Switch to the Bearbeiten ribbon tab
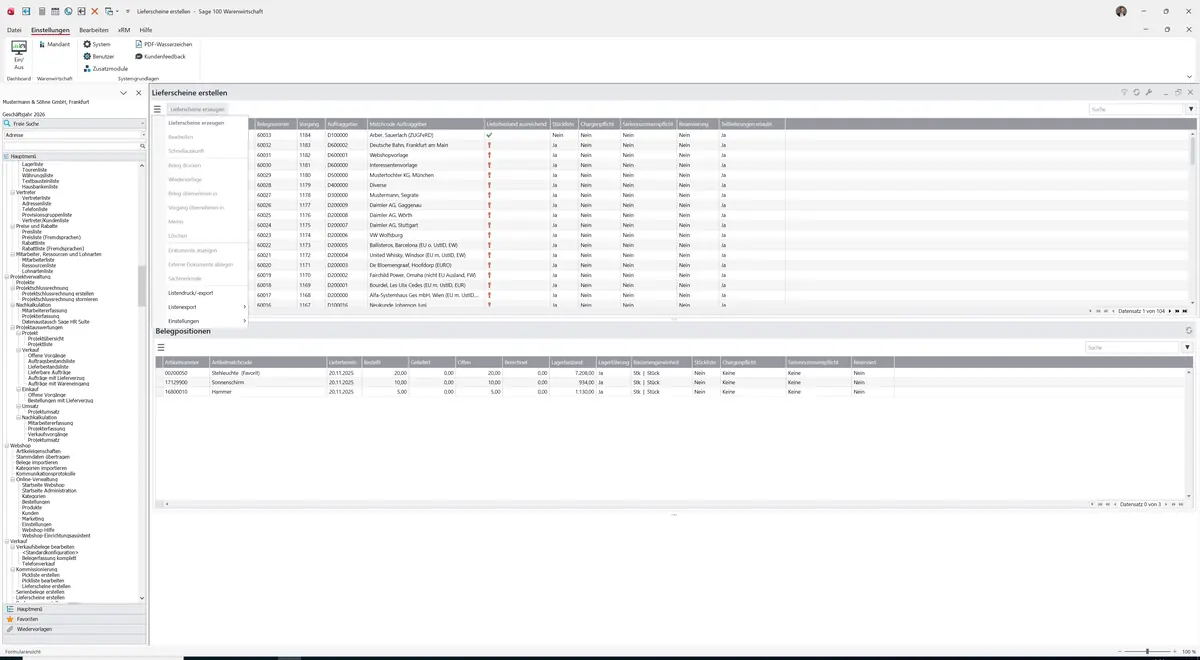Screen dimensions: 1200x660 point(94,31)
